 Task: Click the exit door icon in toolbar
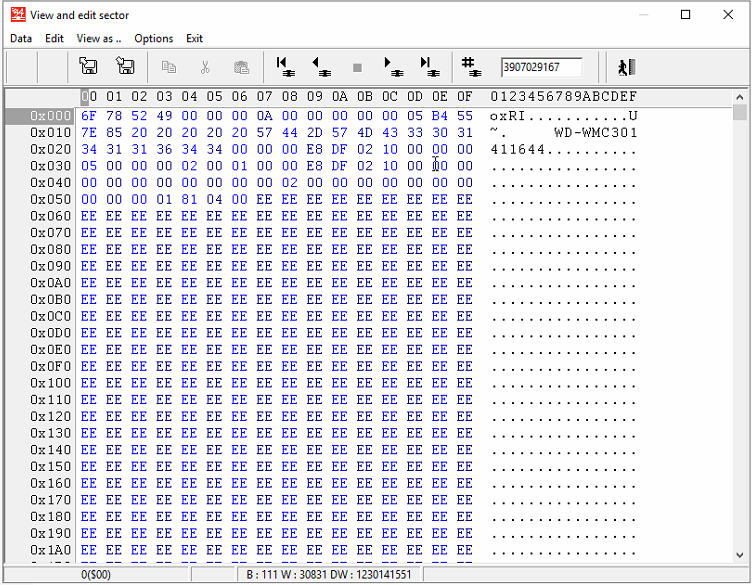[627, 67]
